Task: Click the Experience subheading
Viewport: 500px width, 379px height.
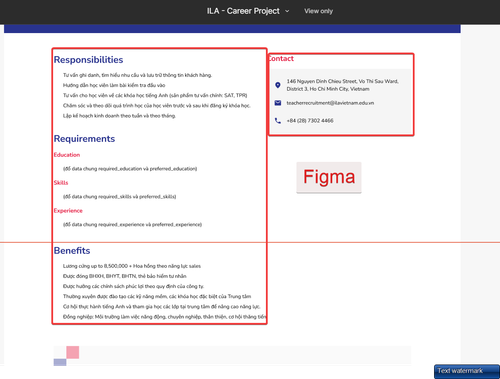Action: pos(68,211)
